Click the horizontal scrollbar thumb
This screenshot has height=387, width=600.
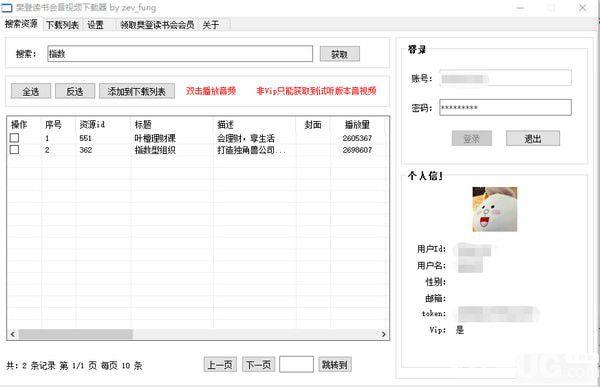[x=76, y=334]
